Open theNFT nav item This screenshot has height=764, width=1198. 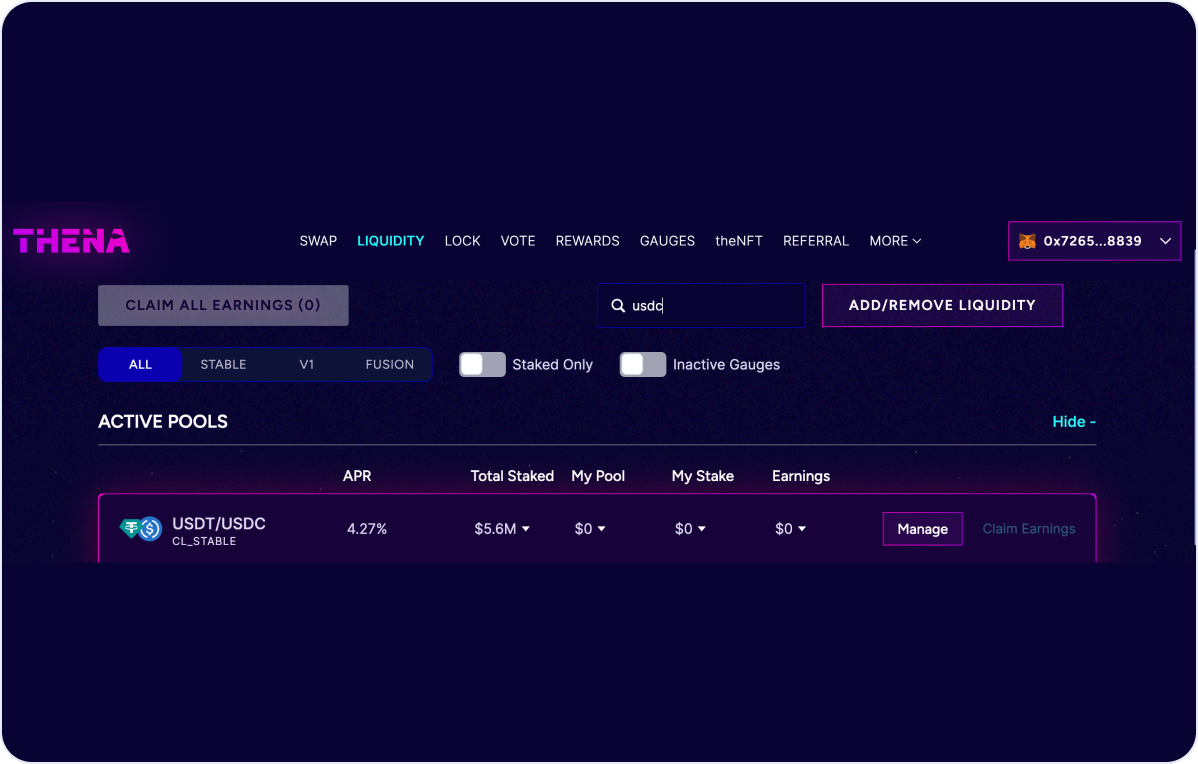tap(739, 241)
